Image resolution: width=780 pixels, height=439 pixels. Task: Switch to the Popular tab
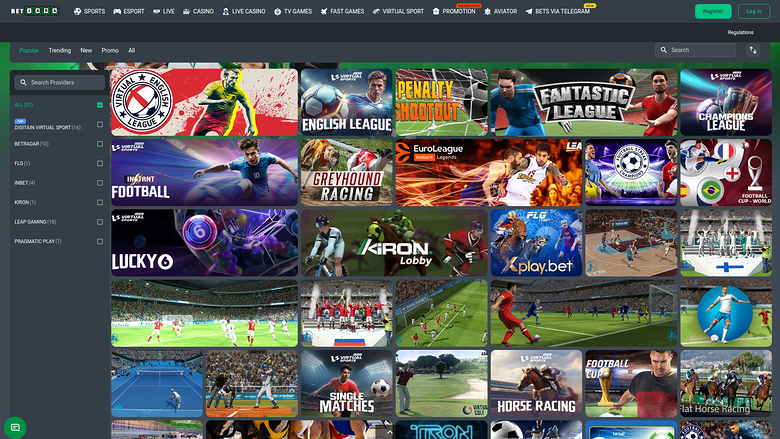coord(29,50)
